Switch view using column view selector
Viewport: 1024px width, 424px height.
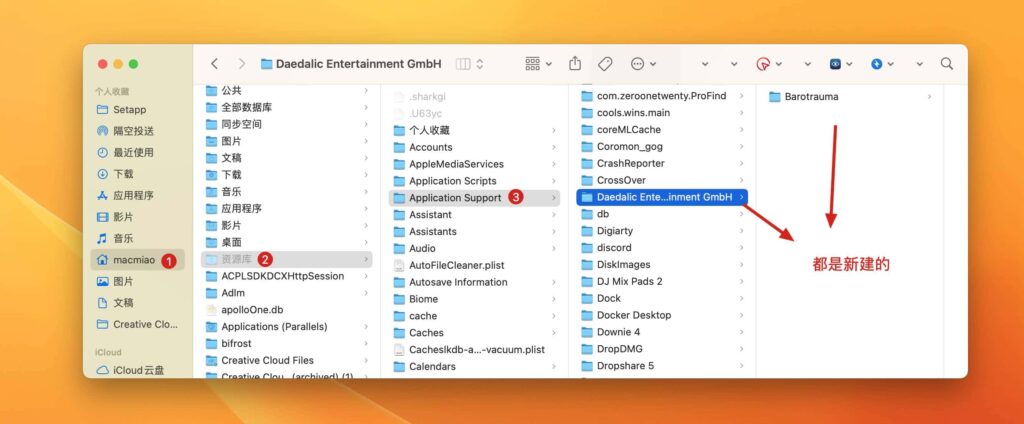click(x=469, y=63)
